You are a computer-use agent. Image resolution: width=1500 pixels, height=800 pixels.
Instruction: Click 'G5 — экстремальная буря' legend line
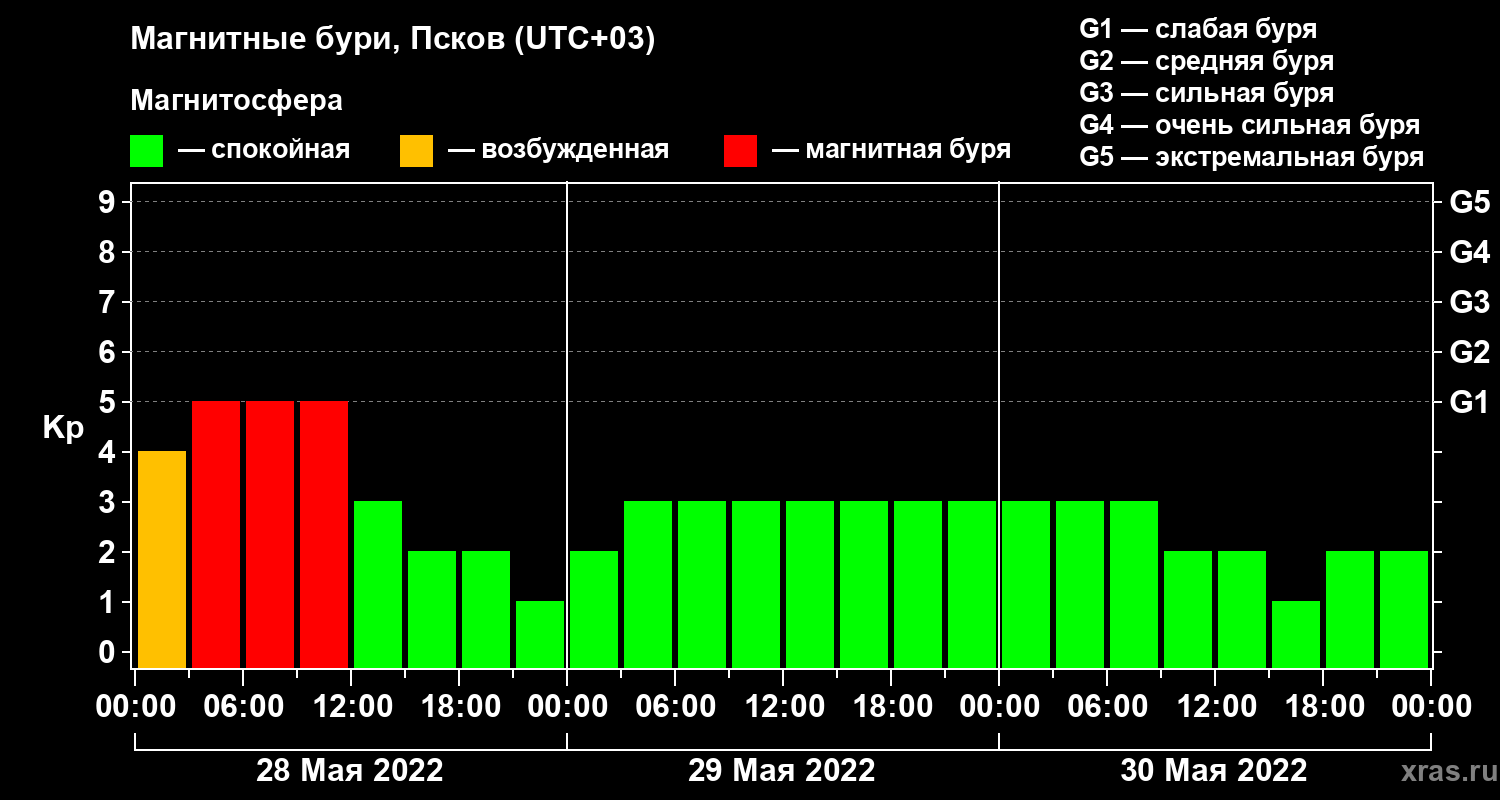1252,157
